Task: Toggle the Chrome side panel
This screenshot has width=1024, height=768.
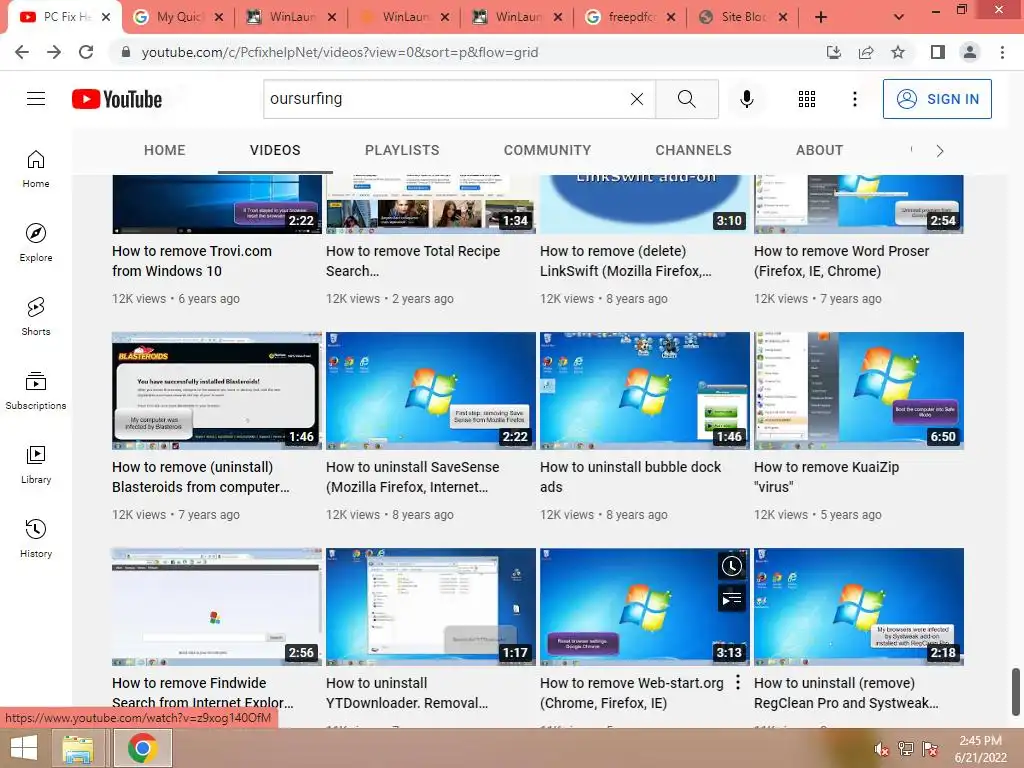Action: (x=938, y=52)
